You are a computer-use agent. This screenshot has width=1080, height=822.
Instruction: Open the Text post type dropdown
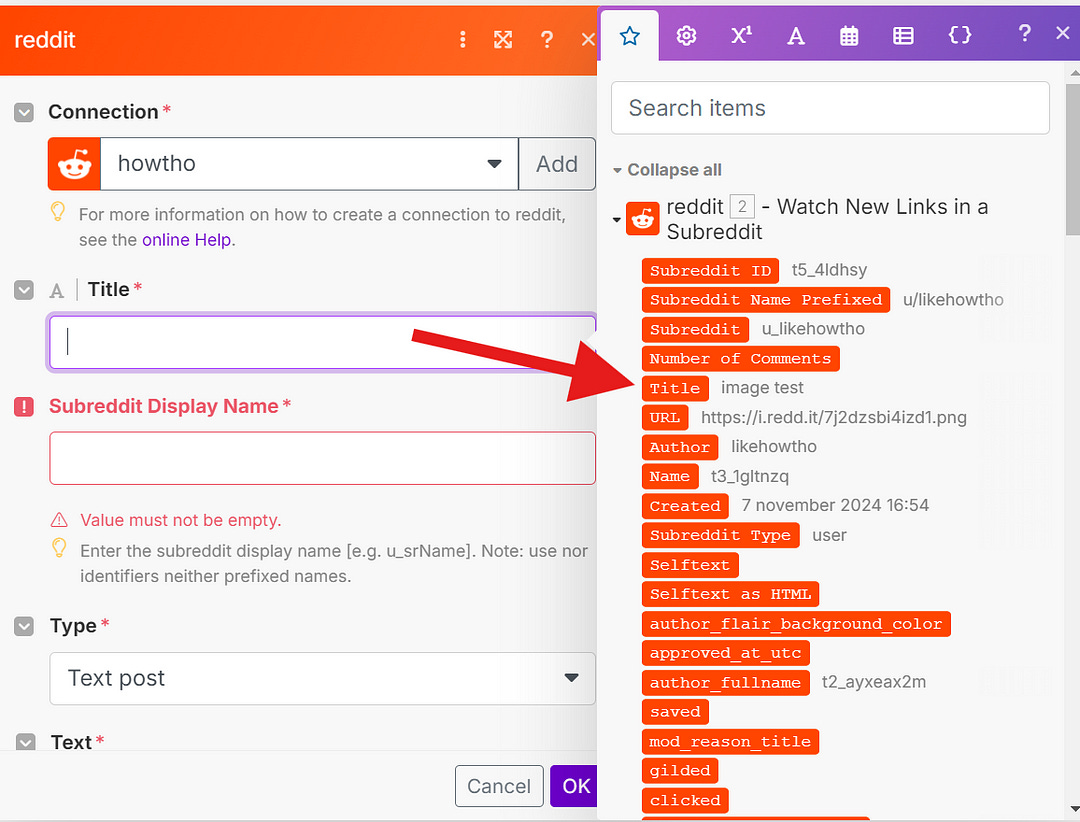[x=322, y=679]
